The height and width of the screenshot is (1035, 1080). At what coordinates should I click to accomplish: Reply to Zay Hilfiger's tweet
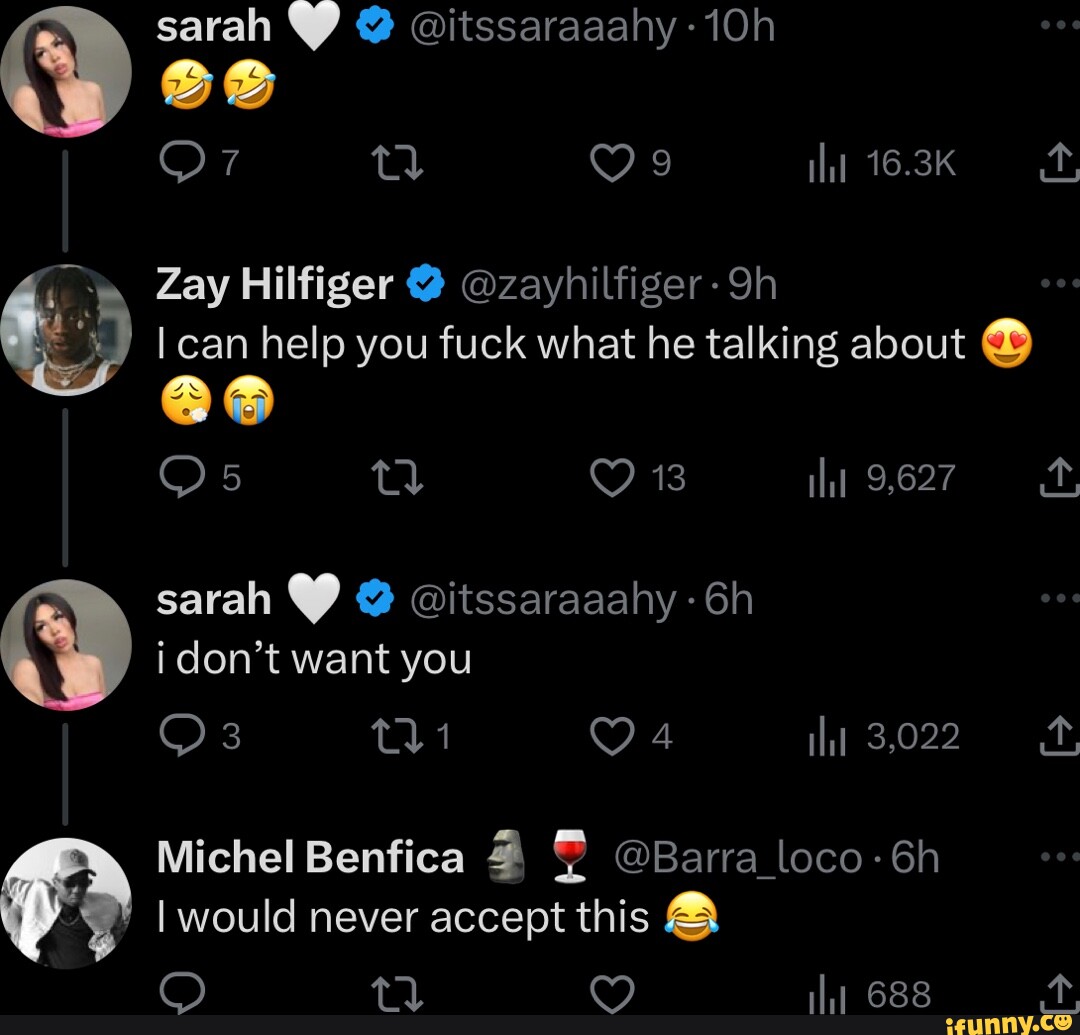click(x=181, y=478)
